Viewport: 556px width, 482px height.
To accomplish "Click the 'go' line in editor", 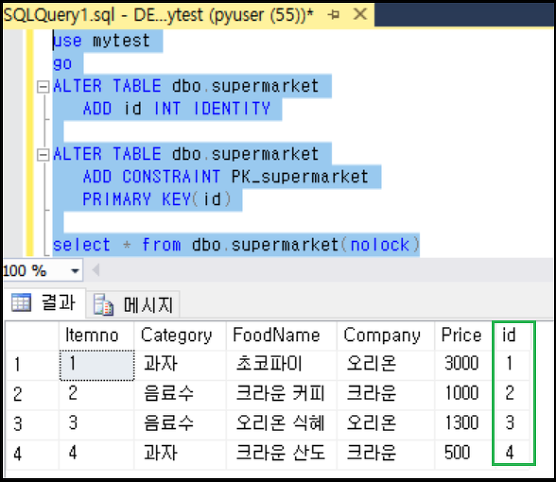I will 63,64.
